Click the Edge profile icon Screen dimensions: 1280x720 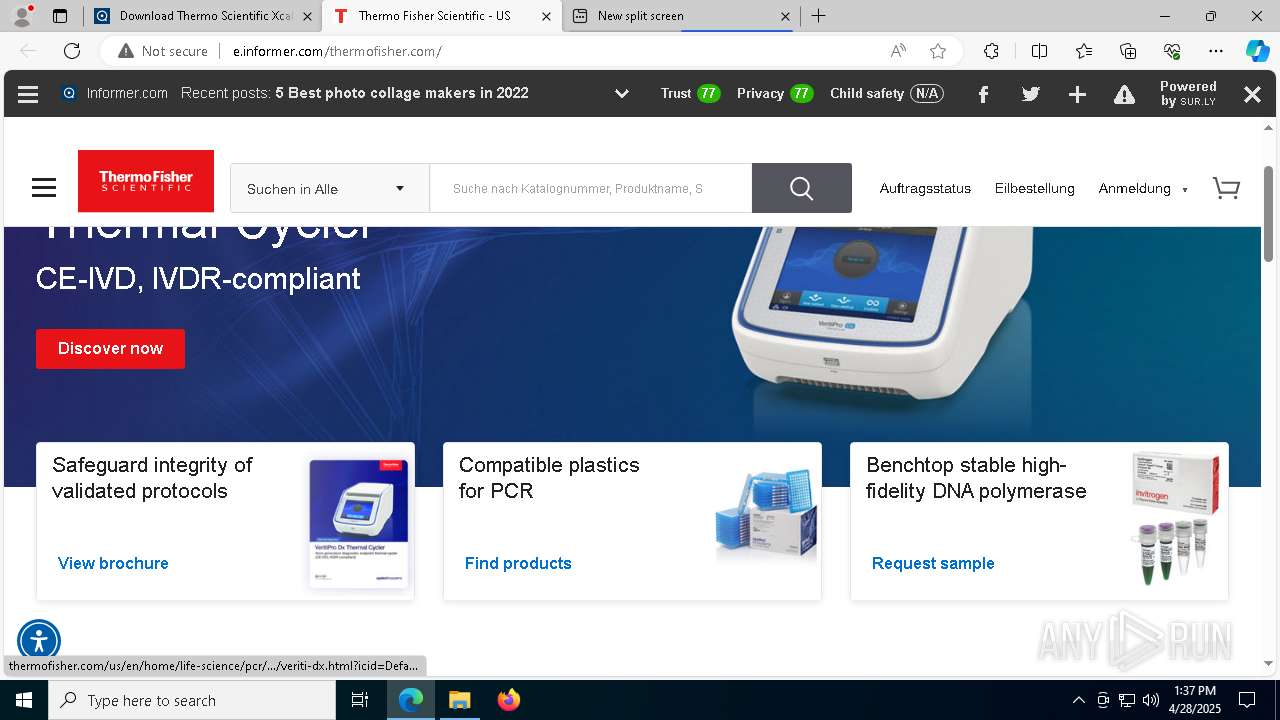click(x=23, y=16)
